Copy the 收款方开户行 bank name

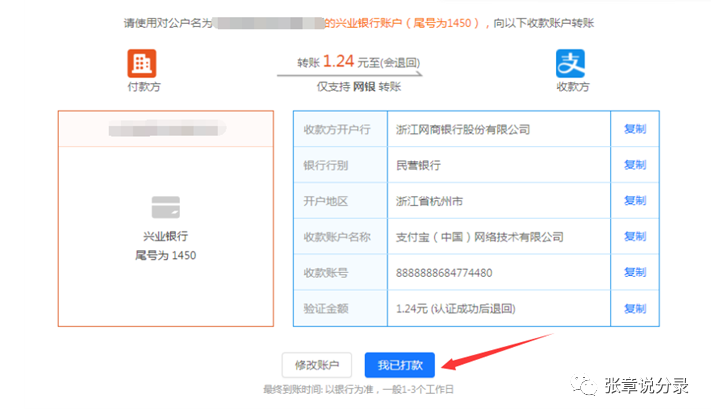634,129
